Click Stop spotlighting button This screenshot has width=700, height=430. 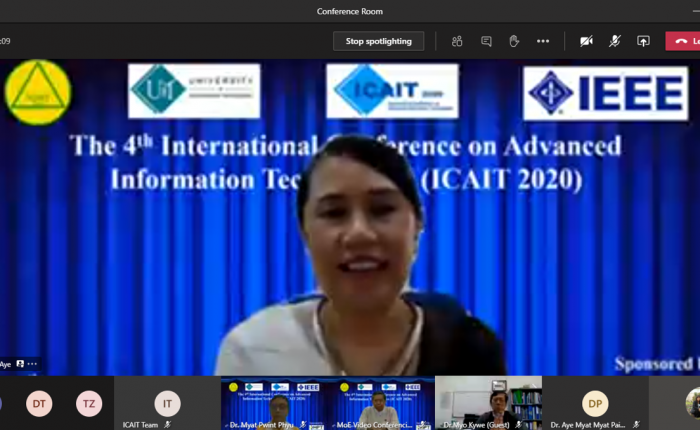click(x=378, y=41)
